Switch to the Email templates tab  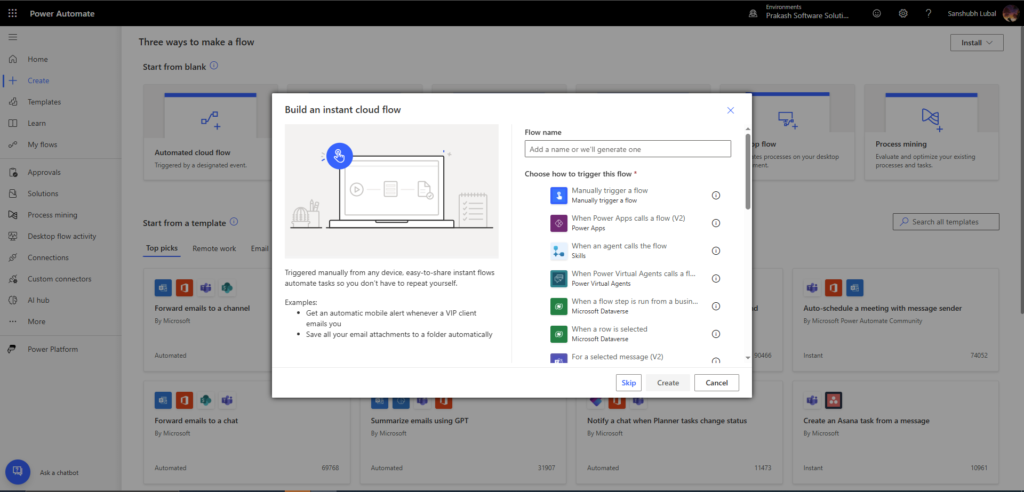tap(260, 249)
